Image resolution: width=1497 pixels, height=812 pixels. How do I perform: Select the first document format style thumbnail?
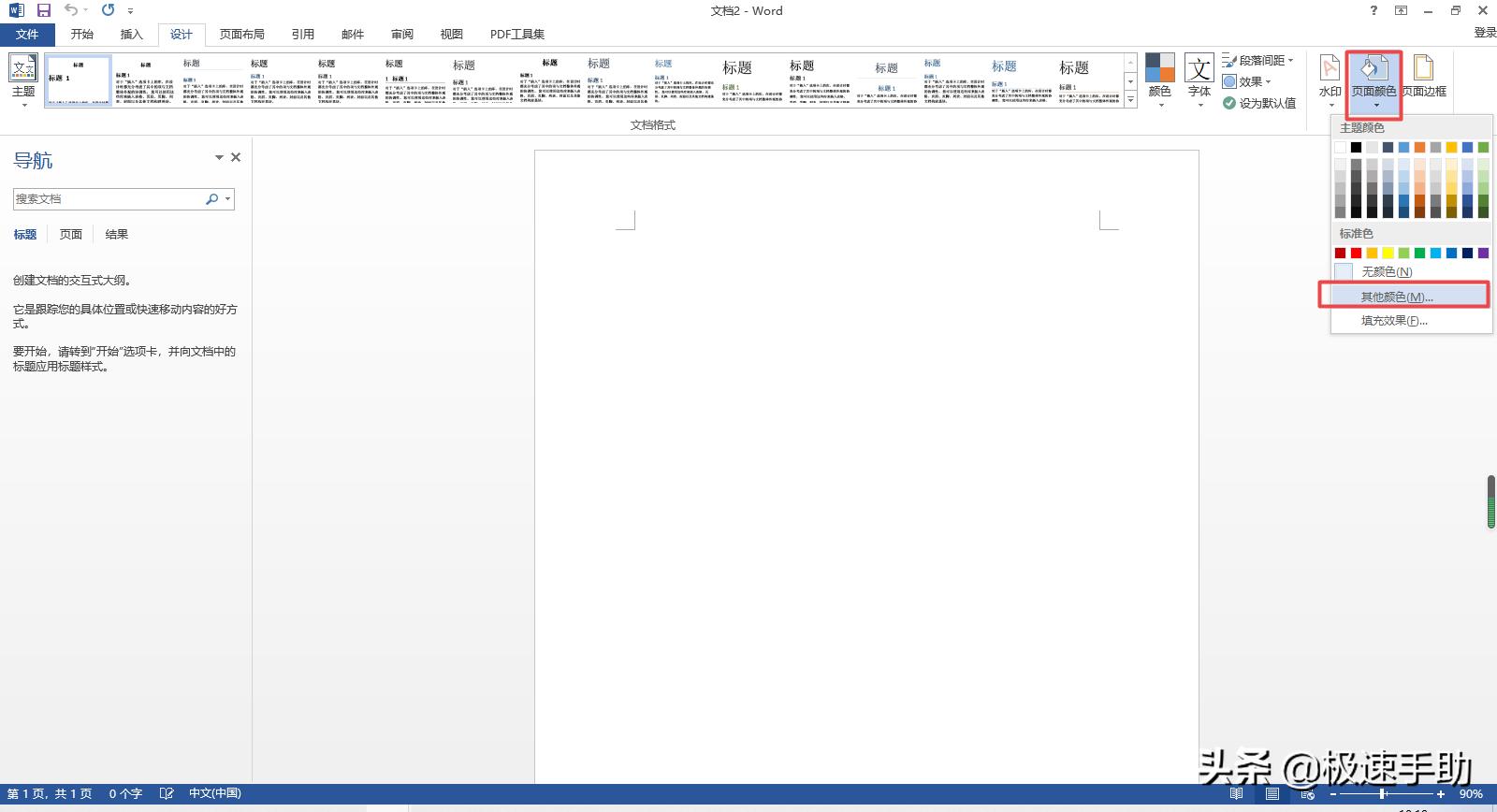(x=78, y=80)
